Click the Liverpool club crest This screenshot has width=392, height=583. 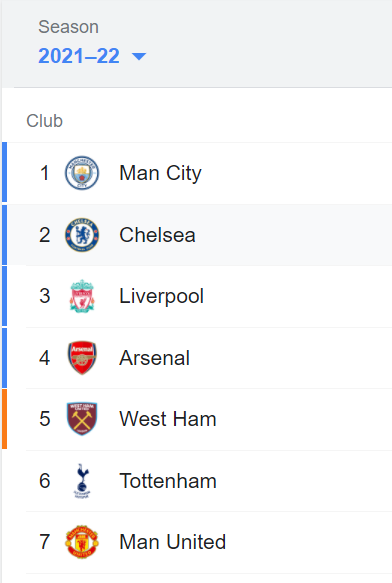[82, 296]
